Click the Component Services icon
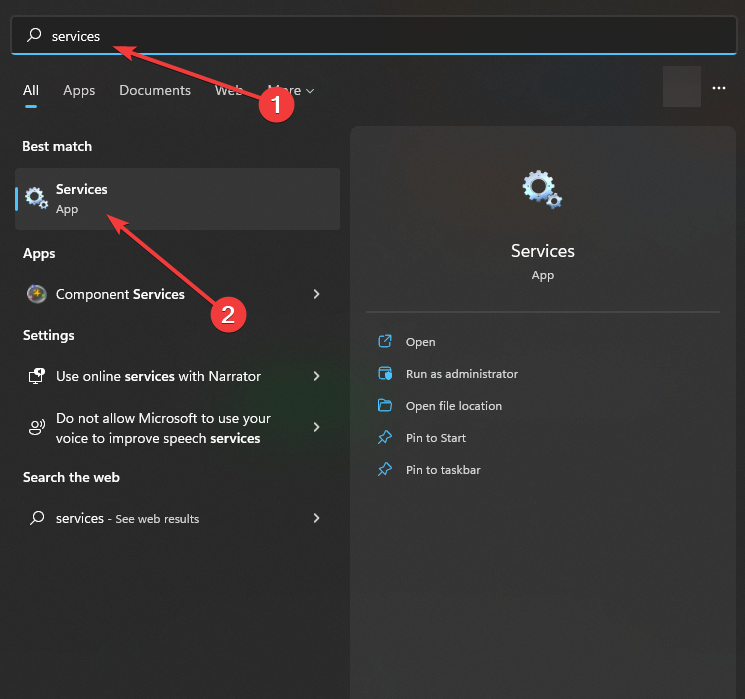 (37, 294)
